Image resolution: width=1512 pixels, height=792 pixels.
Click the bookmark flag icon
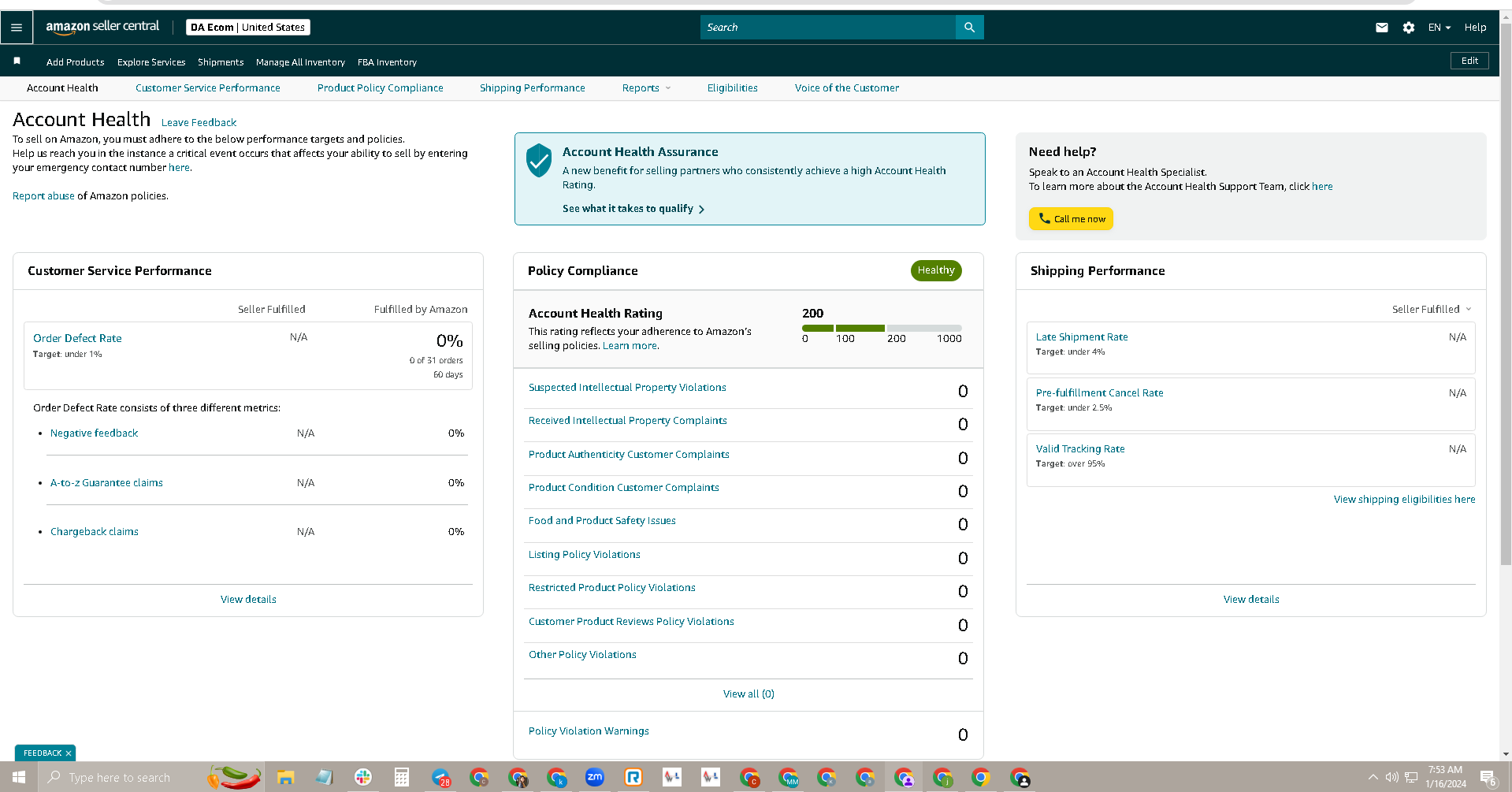click(x=17, y=61)
